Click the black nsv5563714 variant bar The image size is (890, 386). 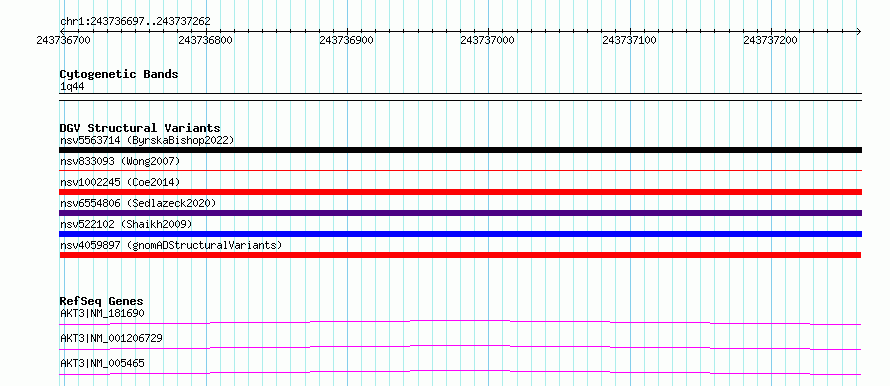[x=460, y=150]
